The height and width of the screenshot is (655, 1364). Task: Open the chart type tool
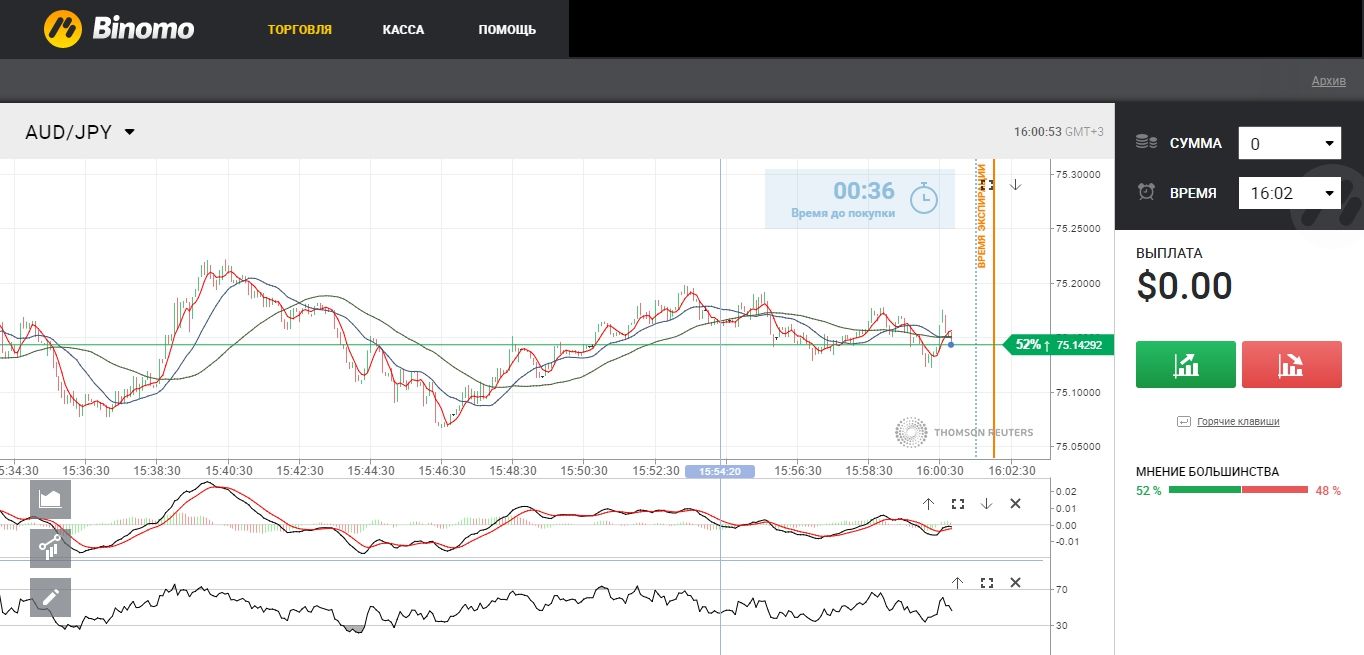pos(50,499)
